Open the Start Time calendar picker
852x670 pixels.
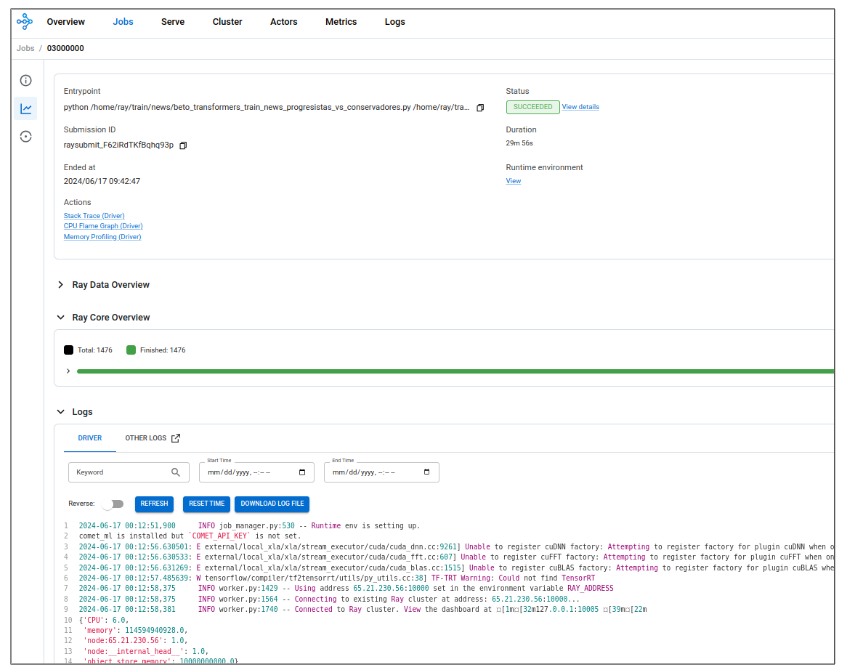[x=302, y=472]
